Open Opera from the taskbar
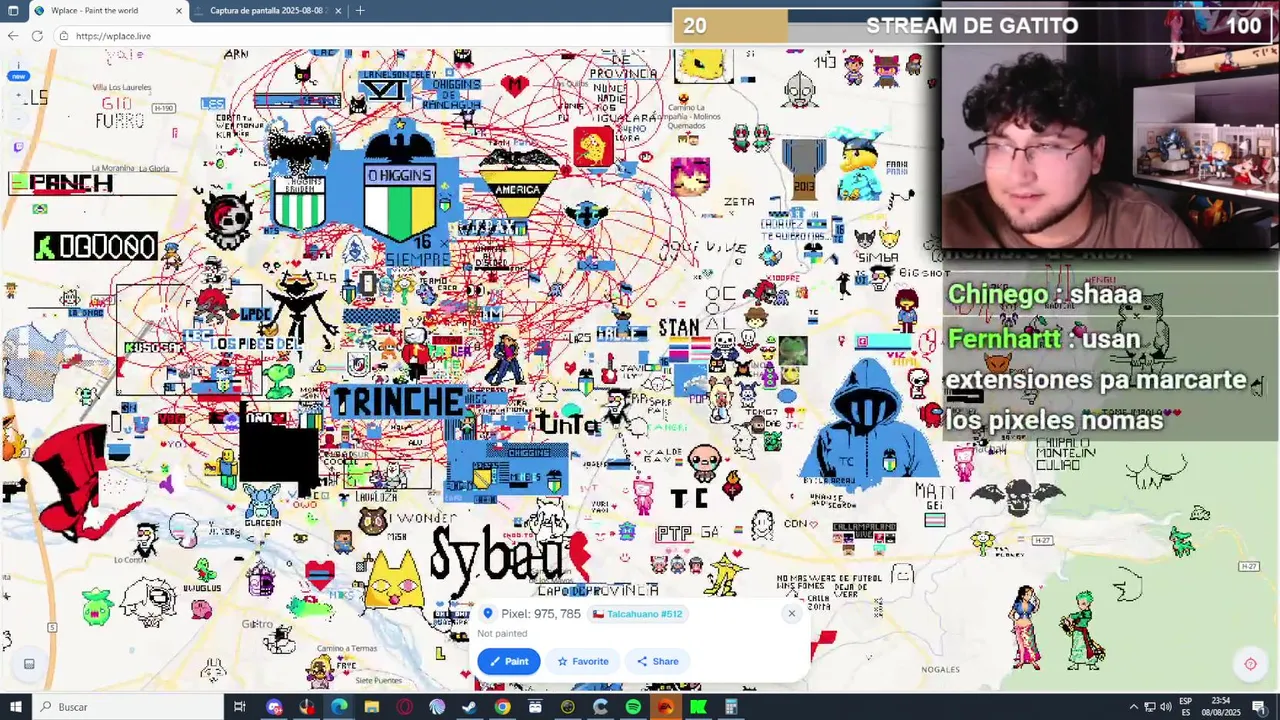1280x720 pixels. click(x=404, y=707)
